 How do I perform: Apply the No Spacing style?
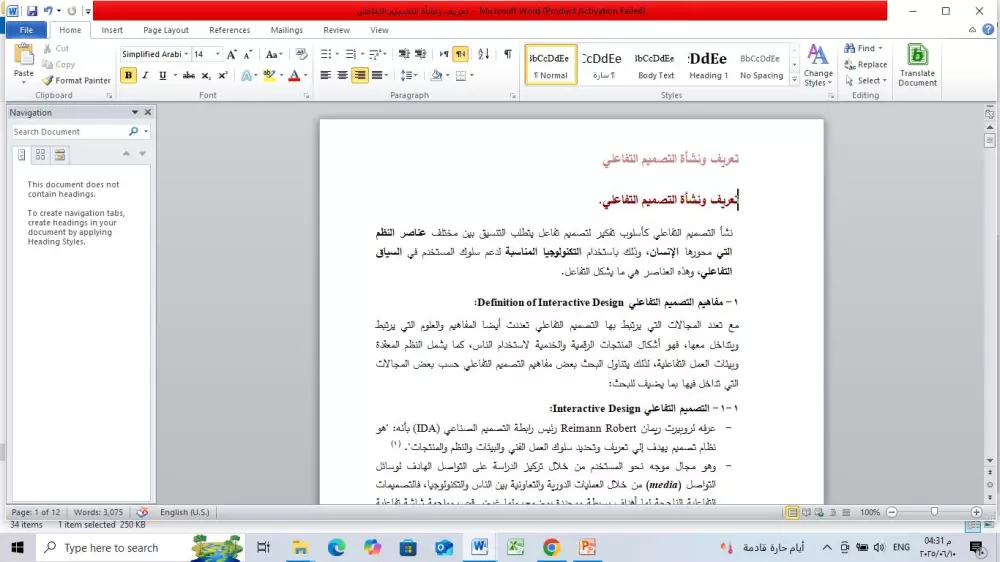[x=761, y=64]
